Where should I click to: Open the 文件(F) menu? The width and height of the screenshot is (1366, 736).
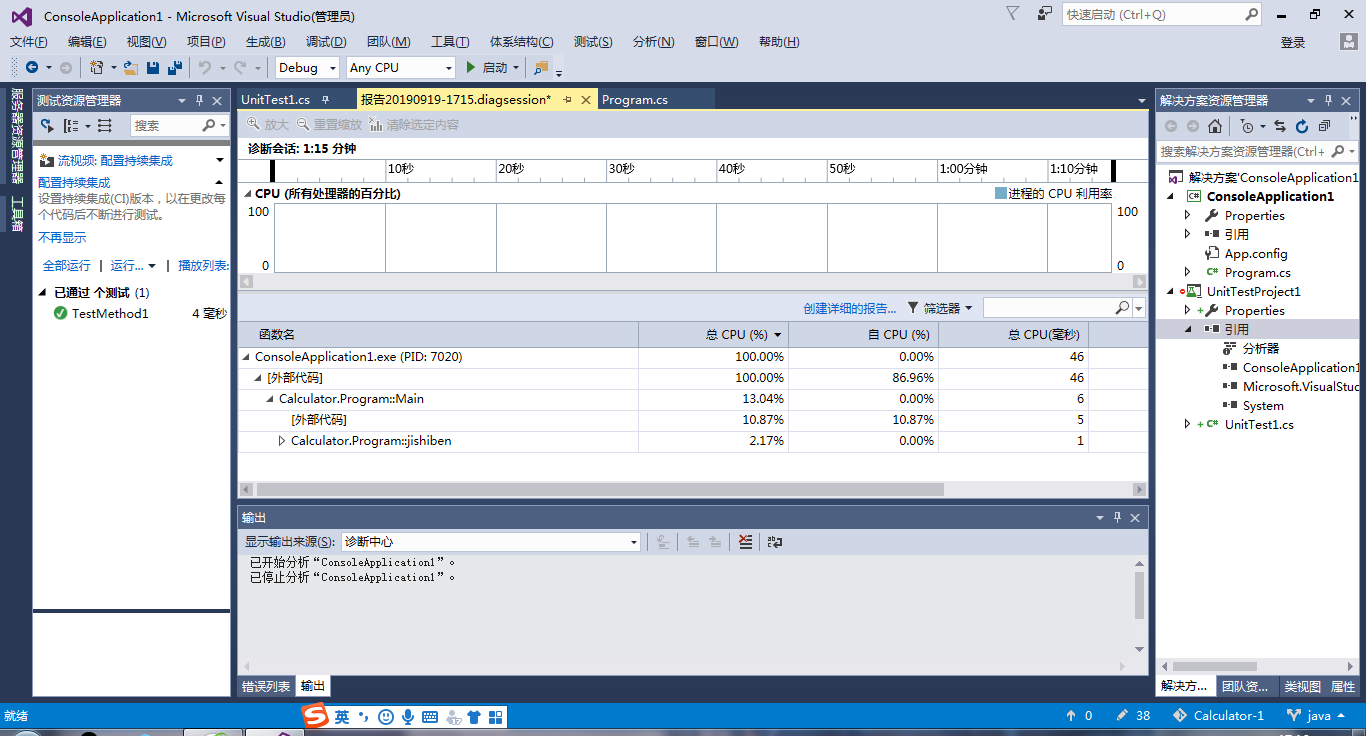click(x=29, y=42)
